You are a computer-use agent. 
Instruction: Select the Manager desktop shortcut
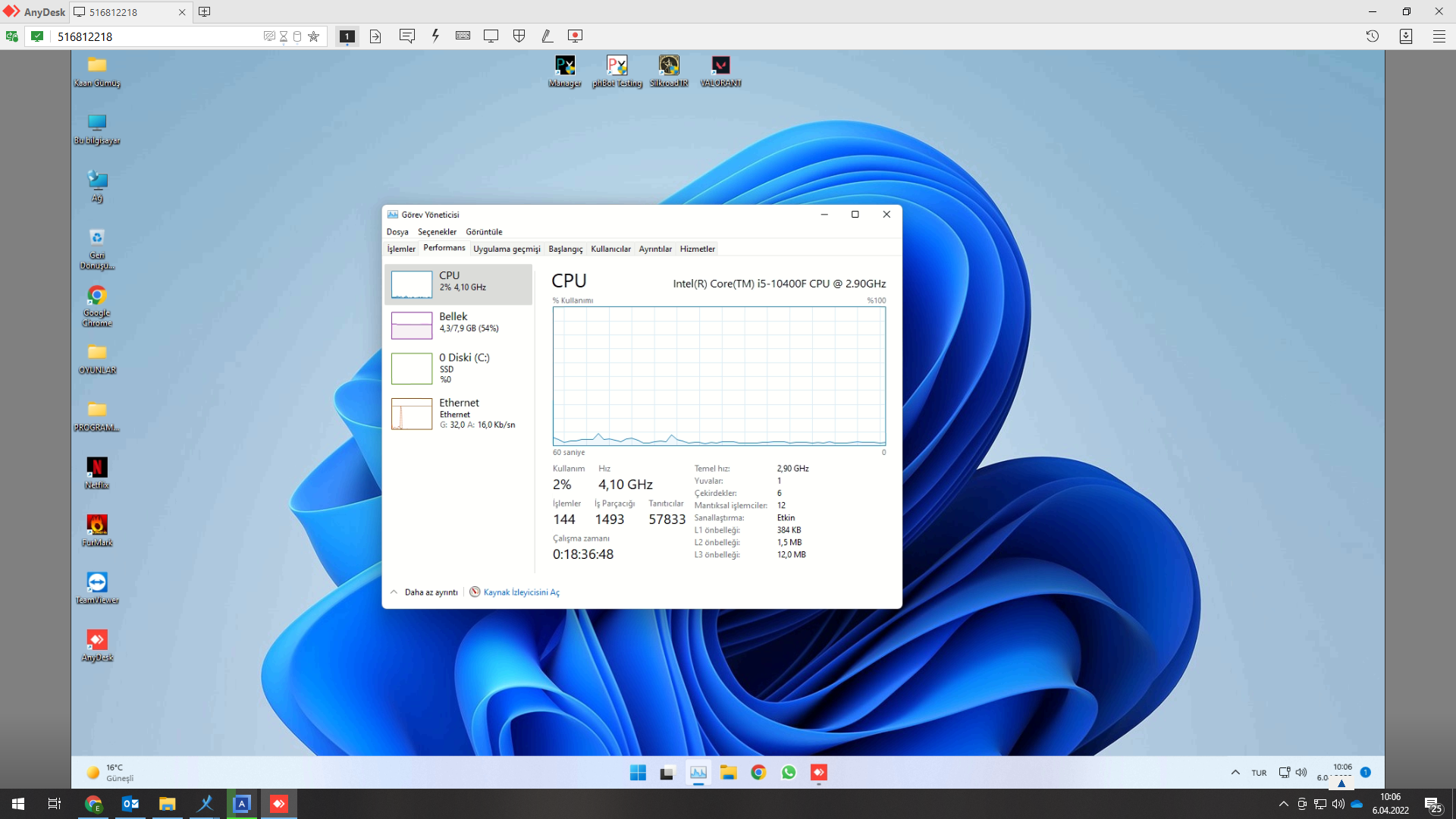565,72
